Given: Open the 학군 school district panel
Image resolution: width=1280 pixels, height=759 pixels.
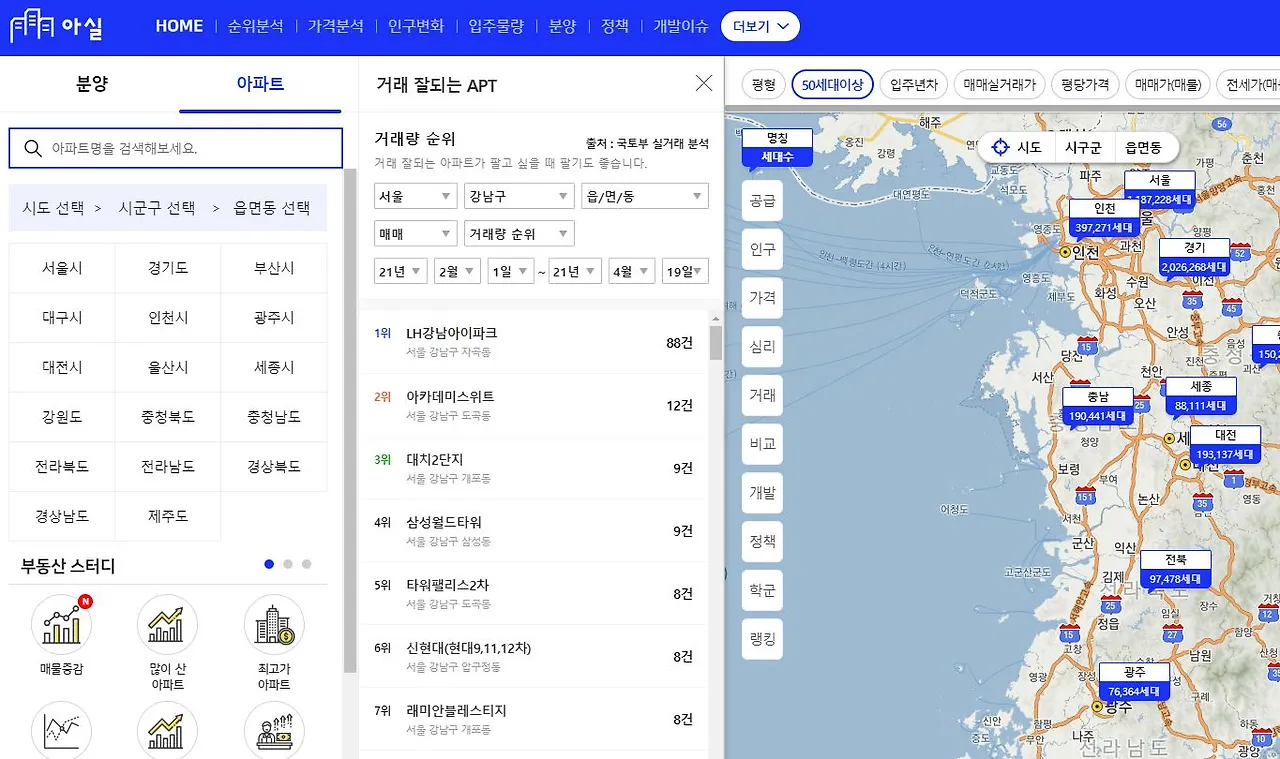Looking at the screenshot, I should coord(761,590).
